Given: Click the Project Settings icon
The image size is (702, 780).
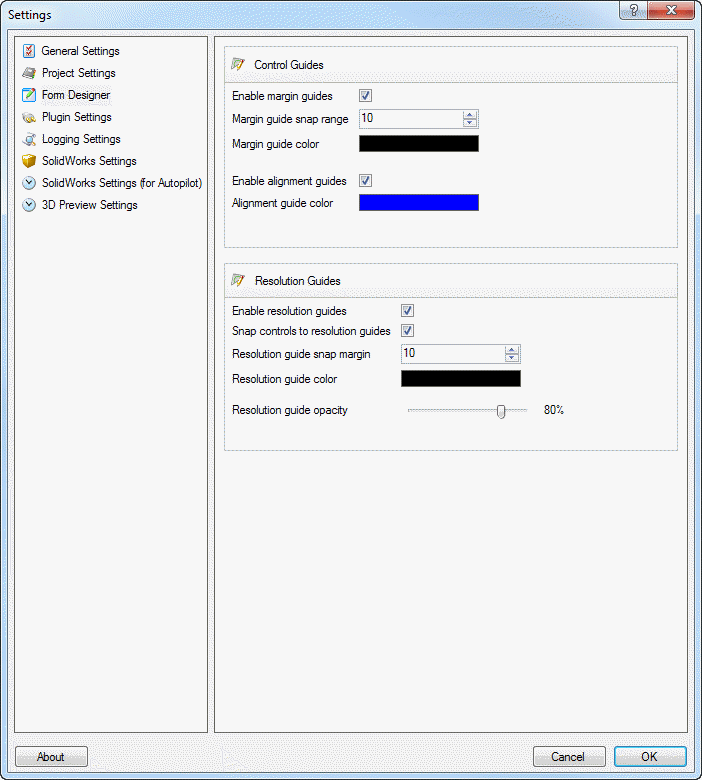Looking at the screenshot, I should (x=29, y=73).
